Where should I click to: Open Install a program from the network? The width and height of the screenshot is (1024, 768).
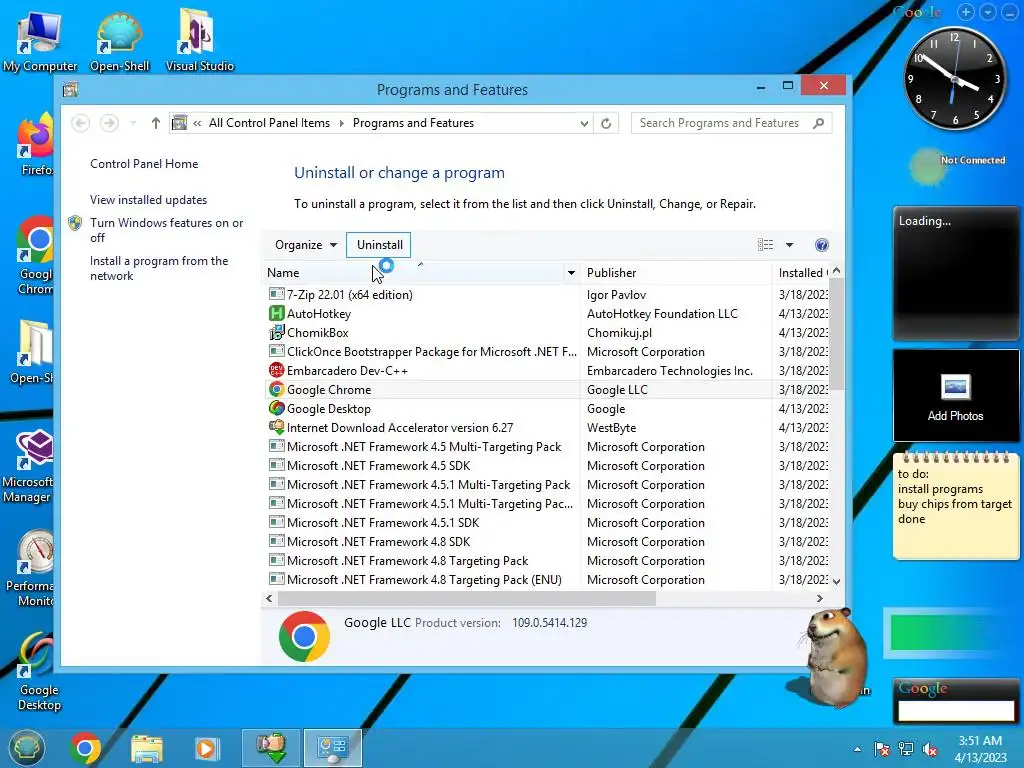[159, 268]
